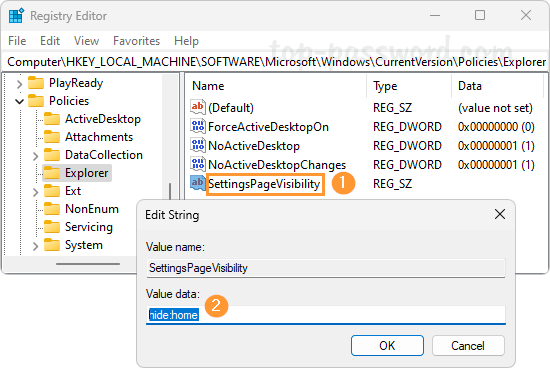Expand the DataCollection key
Image resolution: width=550 pixels, height=368 pixels.
(x=35, y=155)
